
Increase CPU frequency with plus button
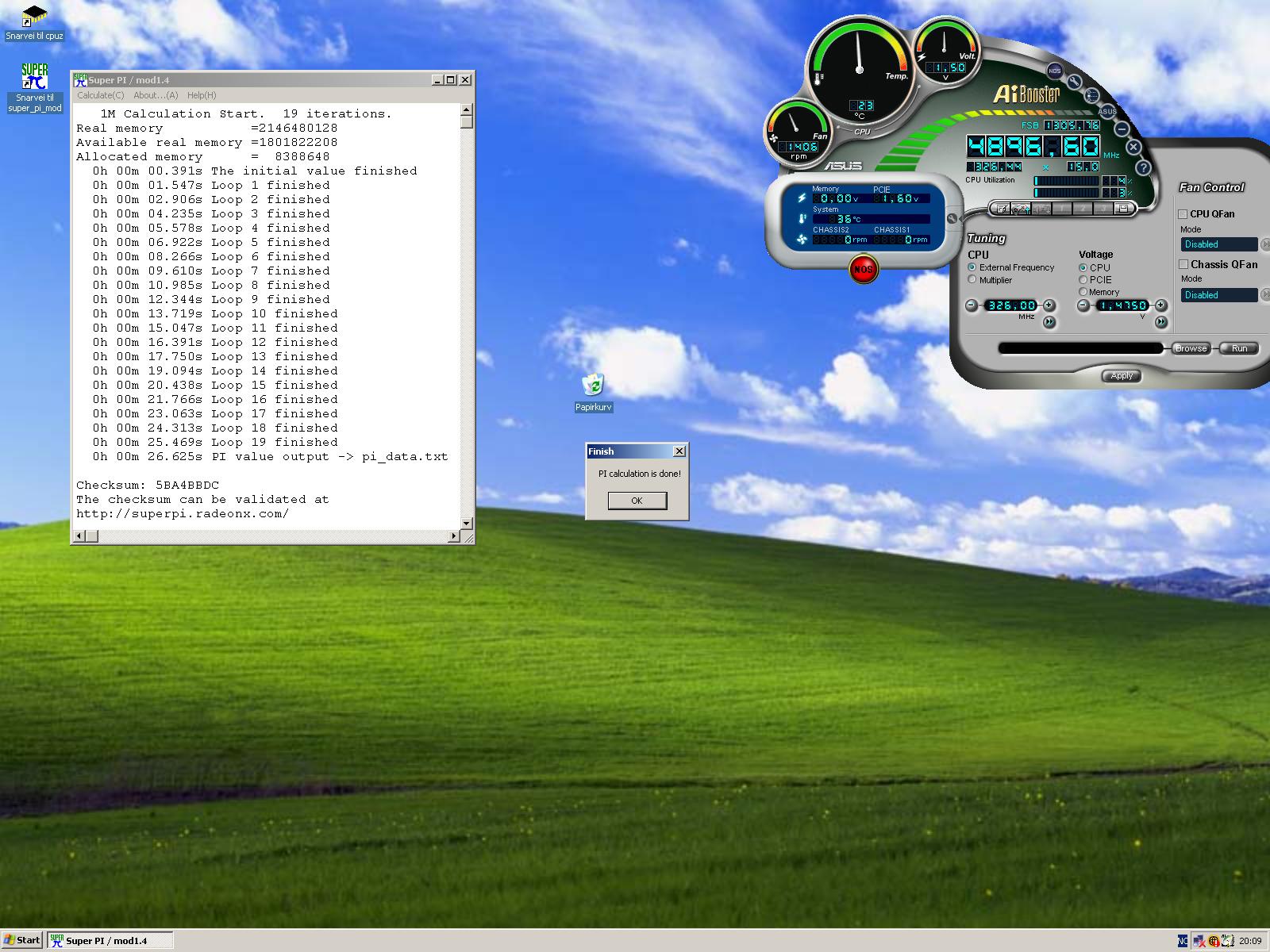tap(1049, 305)
